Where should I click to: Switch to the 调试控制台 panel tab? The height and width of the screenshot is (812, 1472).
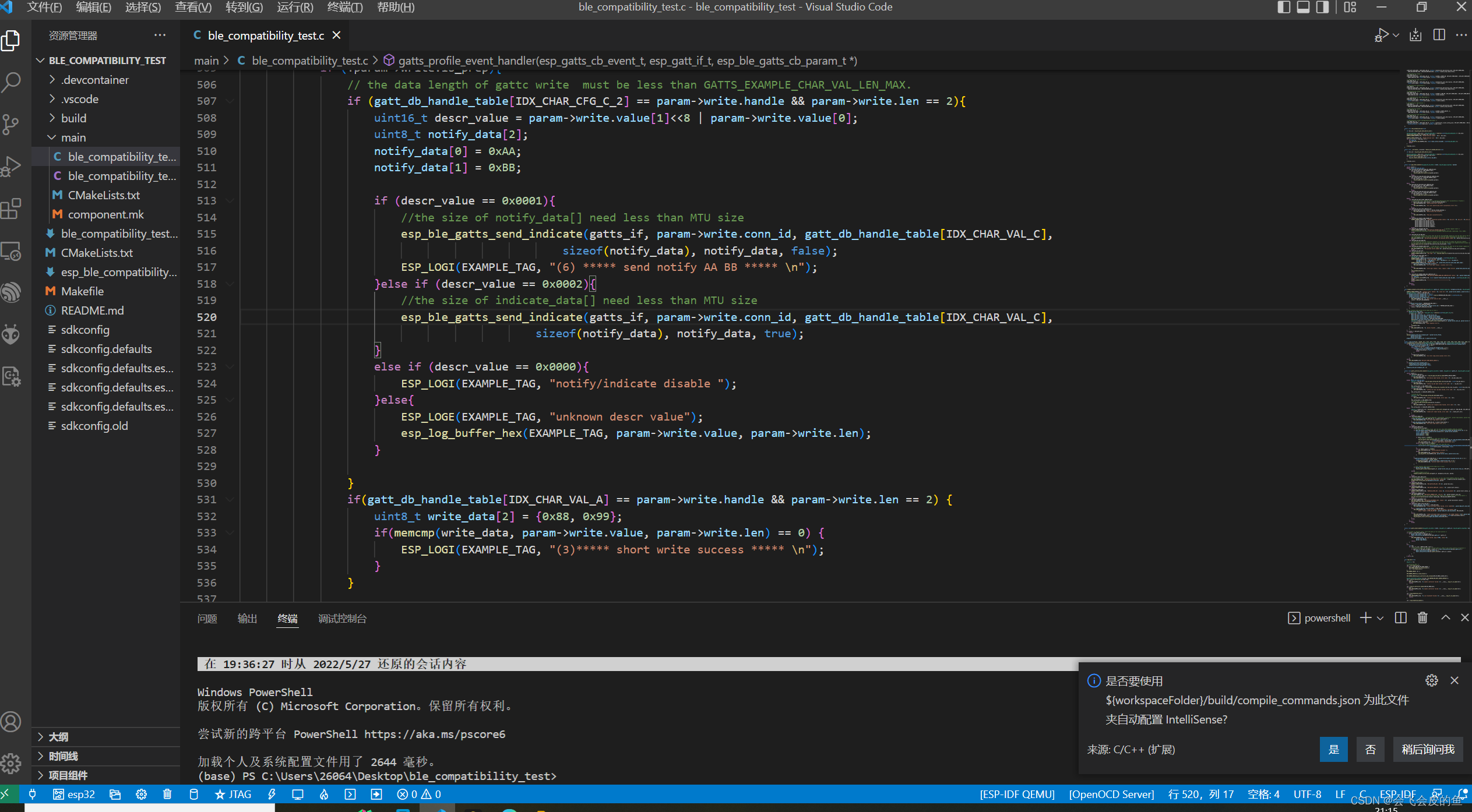(x=343, y=619)
